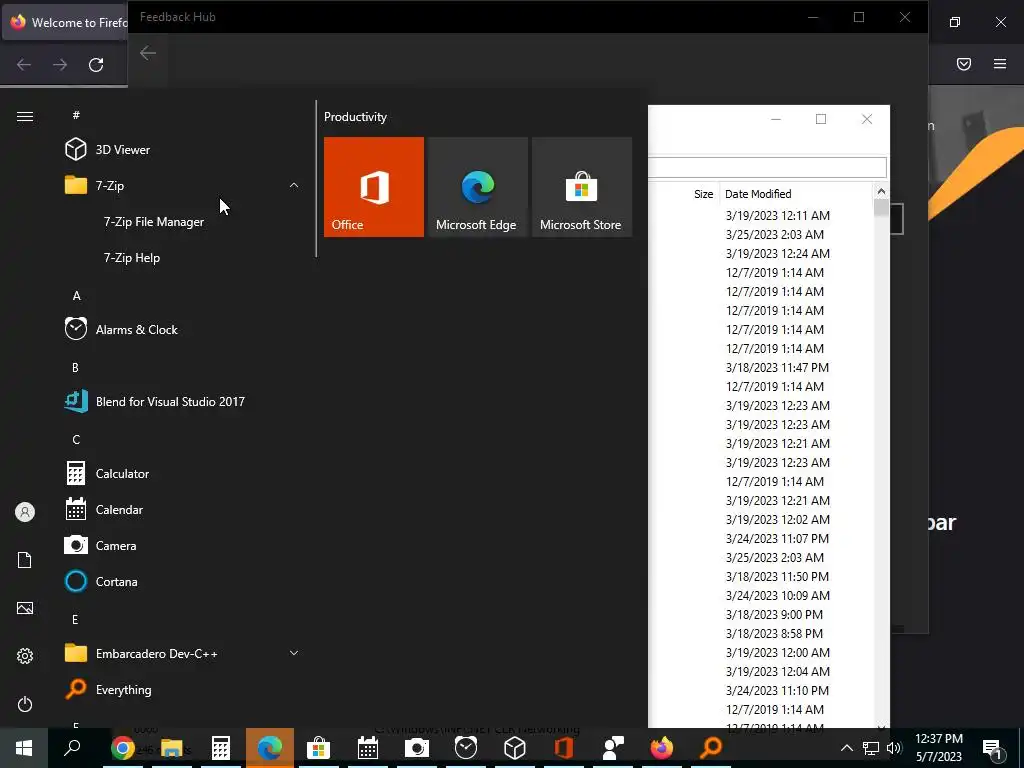Click the 'E' letter header in app list

75,619
